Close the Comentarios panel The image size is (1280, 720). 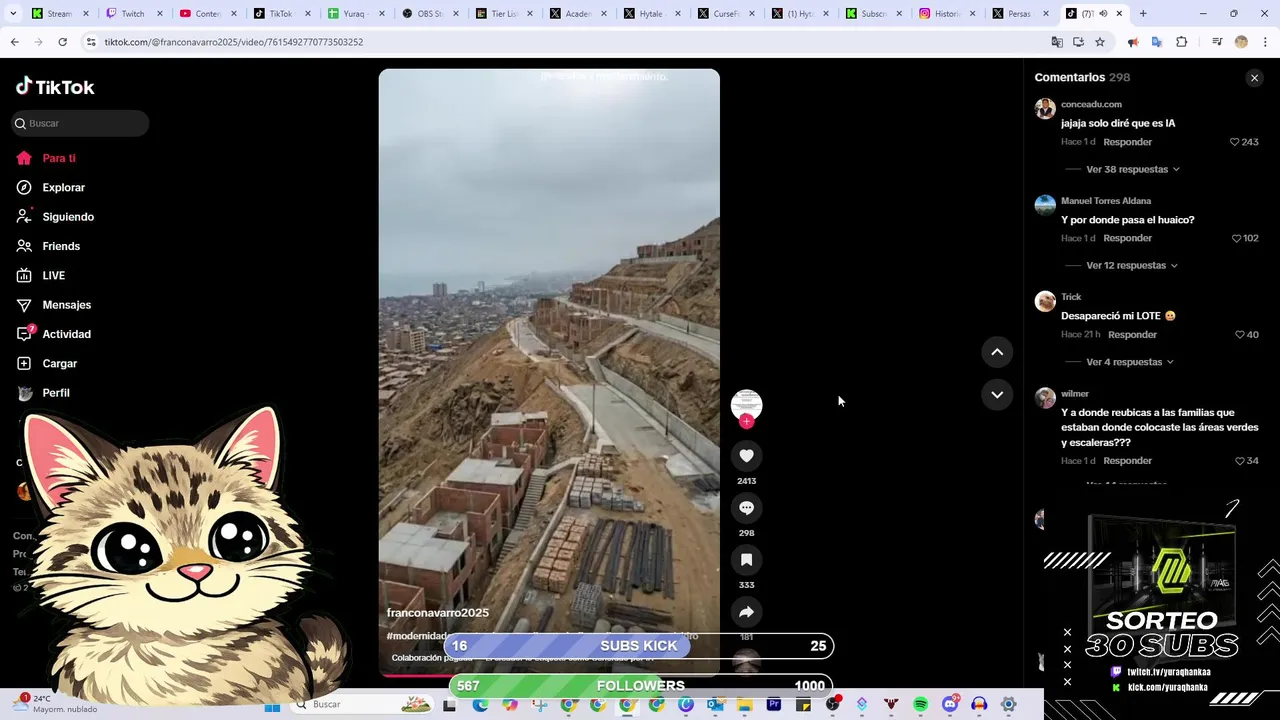pyautogui.click(x=1254, y=78)
